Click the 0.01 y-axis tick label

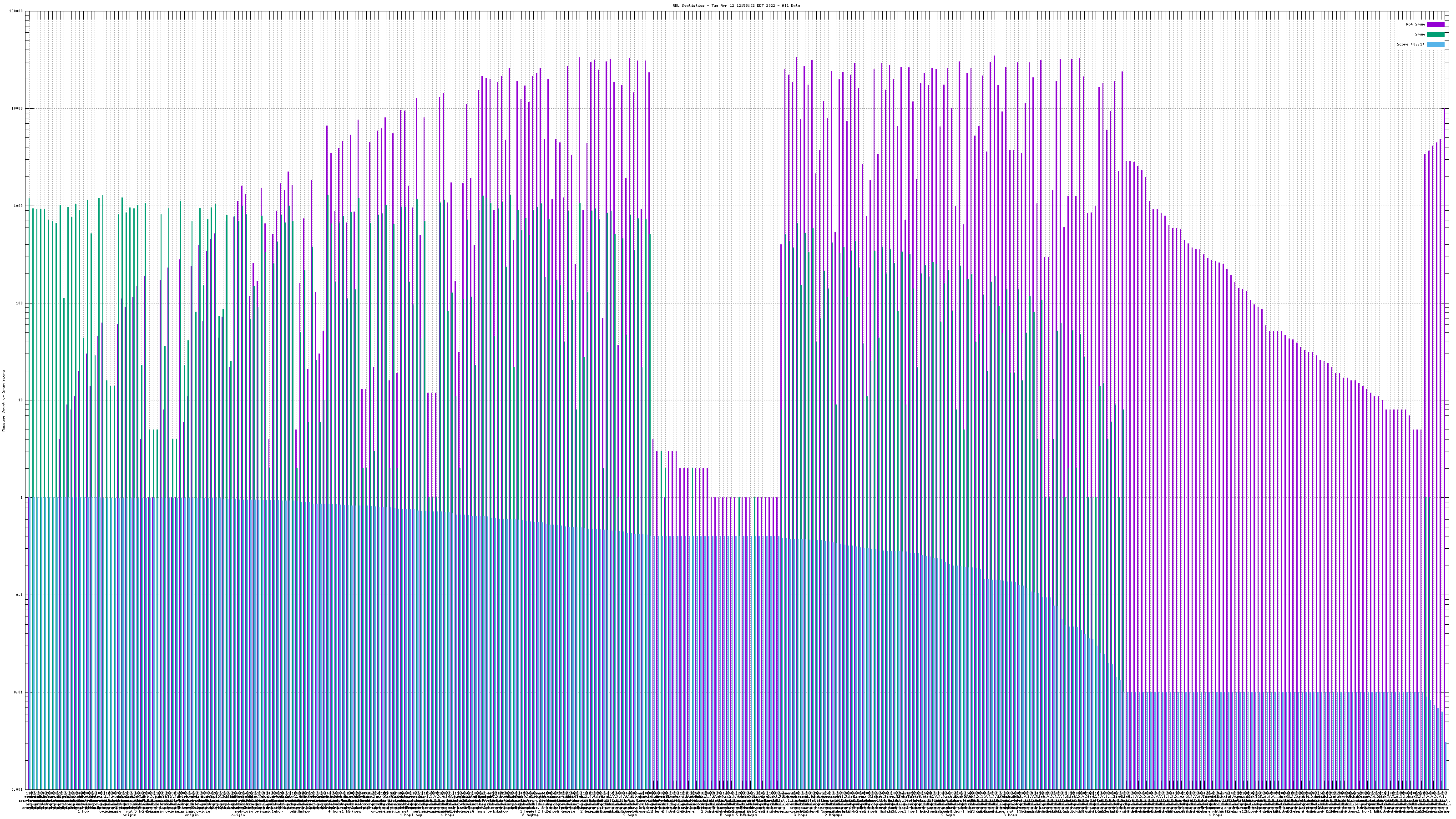tap(19, 693)
